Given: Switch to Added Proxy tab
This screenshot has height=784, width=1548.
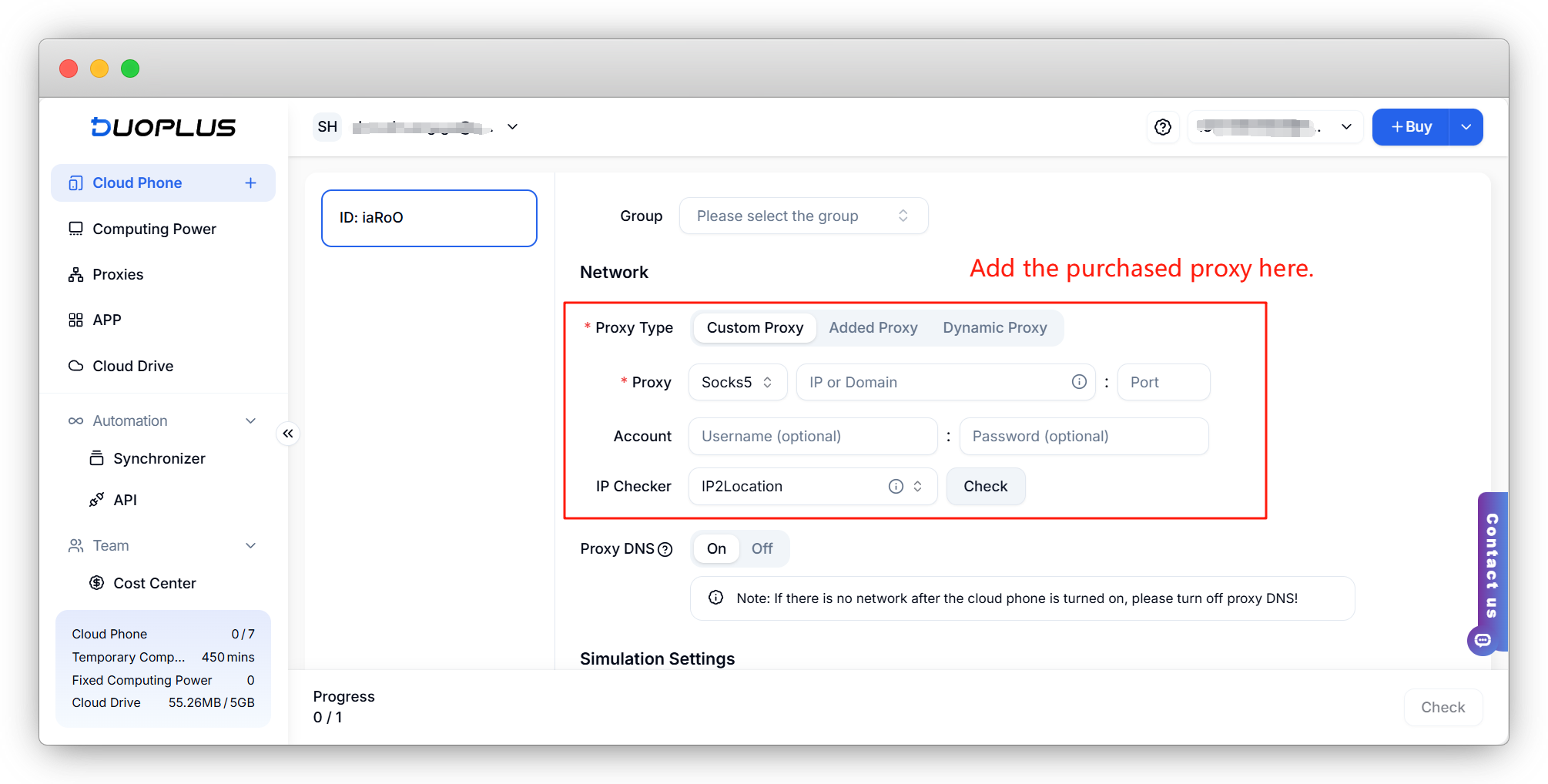Looking at the screenshot, I should pos(873,328).
